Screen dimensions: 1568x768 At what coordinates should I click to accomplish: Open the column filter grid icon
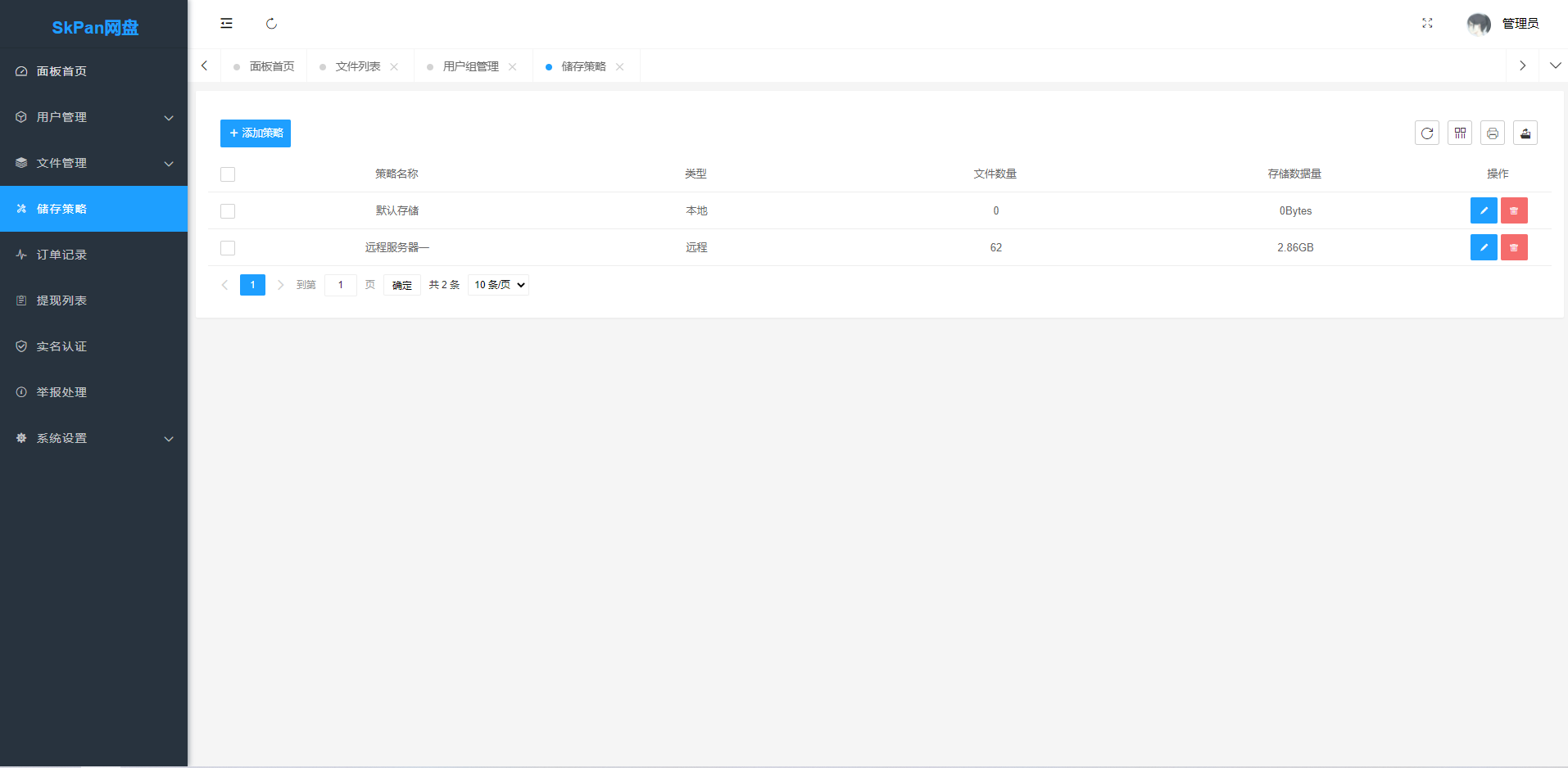1459,133
